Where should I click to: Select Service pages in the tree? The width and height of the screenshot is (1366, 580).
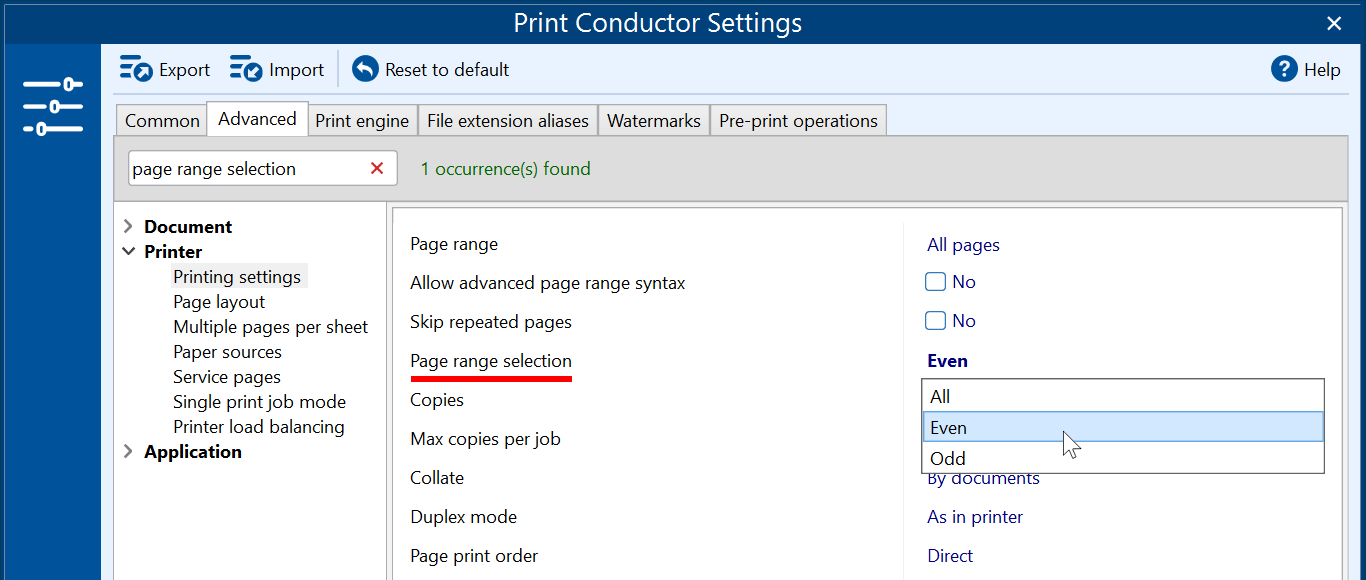pos(226,376)
